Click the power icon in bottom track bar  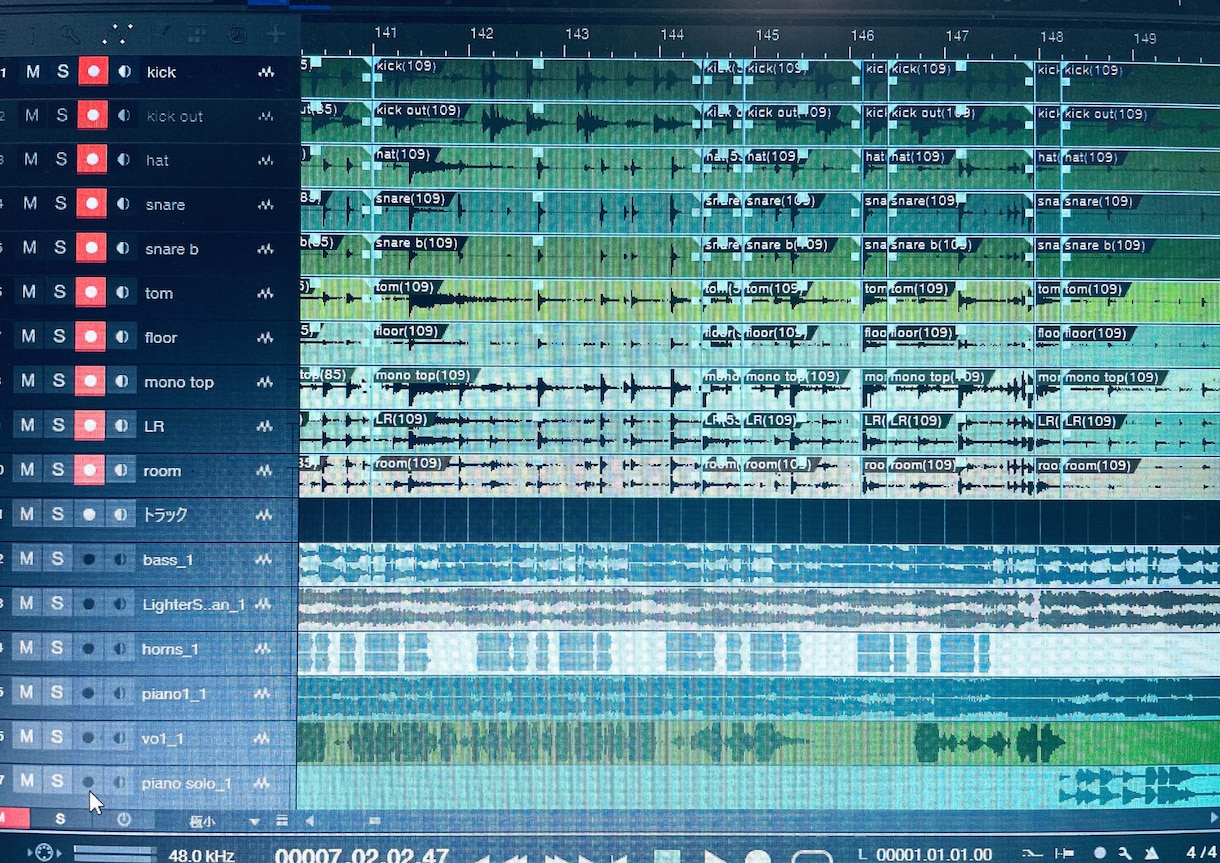pos(124,819)
